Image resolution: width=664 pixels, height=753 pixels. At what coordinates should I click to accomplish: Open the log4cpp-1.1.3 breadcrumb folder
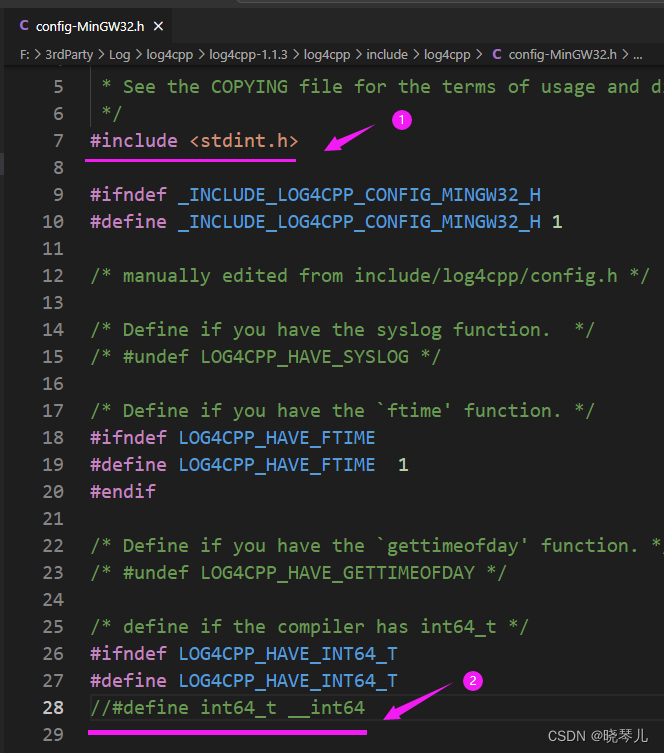(248, 55)
